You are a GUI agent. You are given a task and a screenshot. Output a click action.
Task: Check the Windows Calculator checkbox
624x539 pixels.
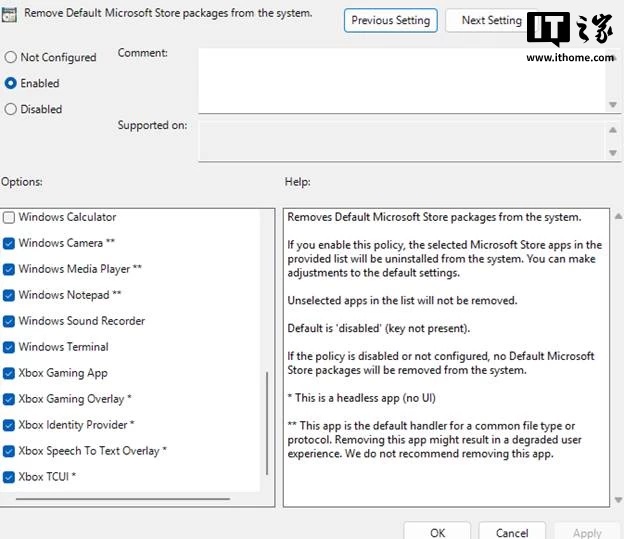coord(9,217)
